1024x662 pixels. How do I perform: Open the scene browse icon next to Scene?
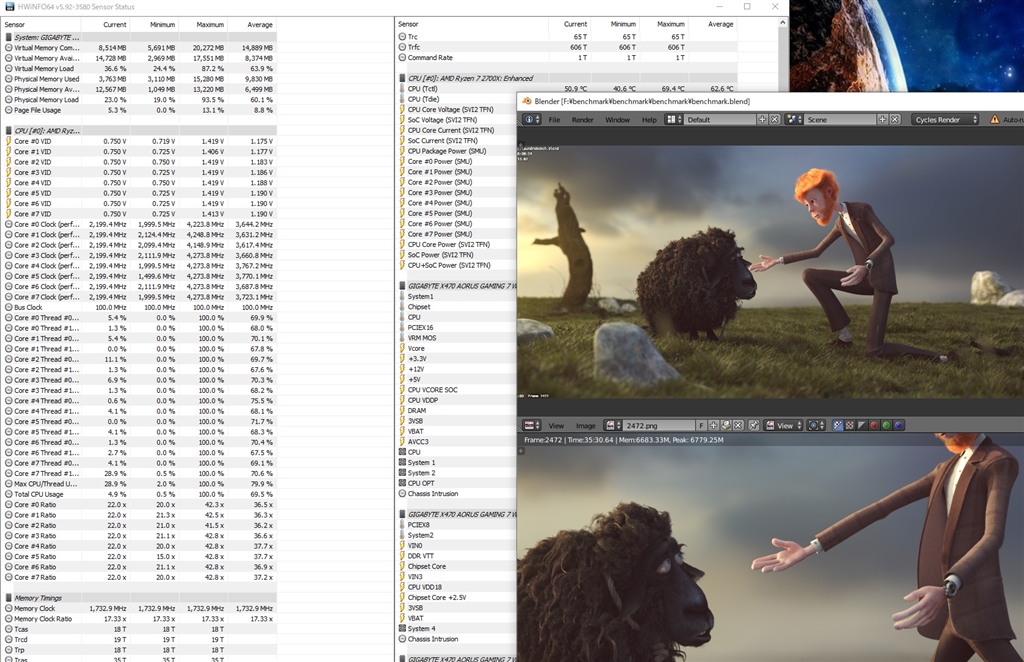coord(795,120)
